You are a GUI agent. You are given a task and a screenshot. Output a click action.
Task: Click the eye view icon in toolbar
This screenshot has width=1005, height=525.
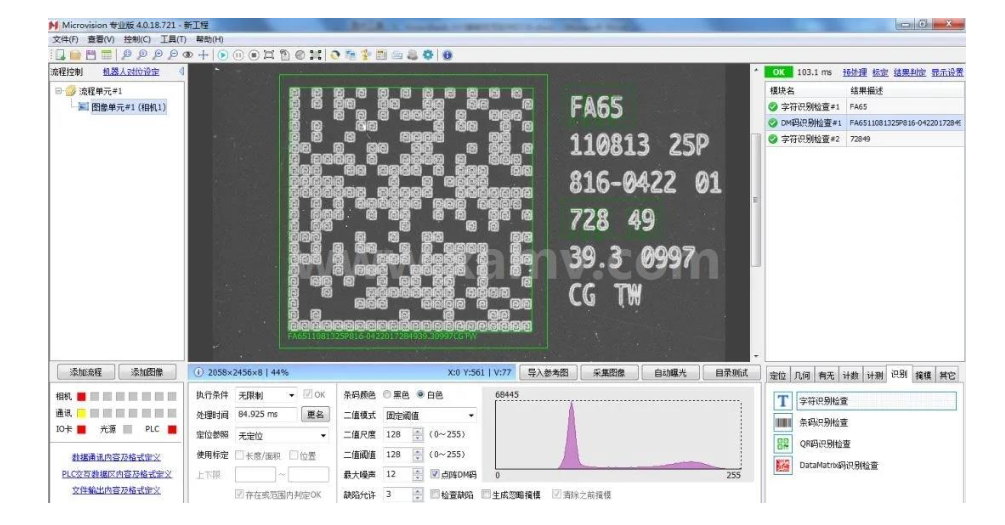click(x=188, y=55)
